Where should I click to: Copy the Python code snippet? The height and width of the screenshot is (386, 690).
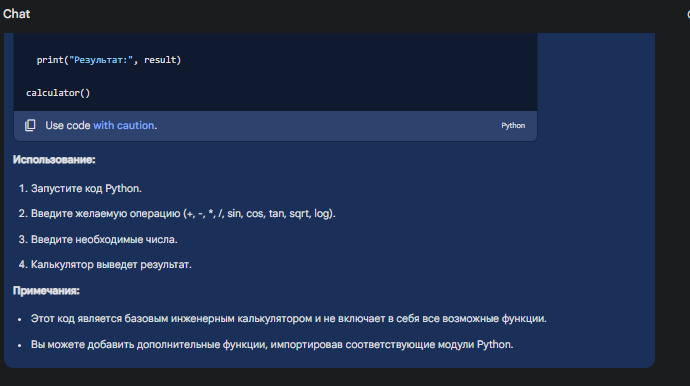(x=30, y=125)
